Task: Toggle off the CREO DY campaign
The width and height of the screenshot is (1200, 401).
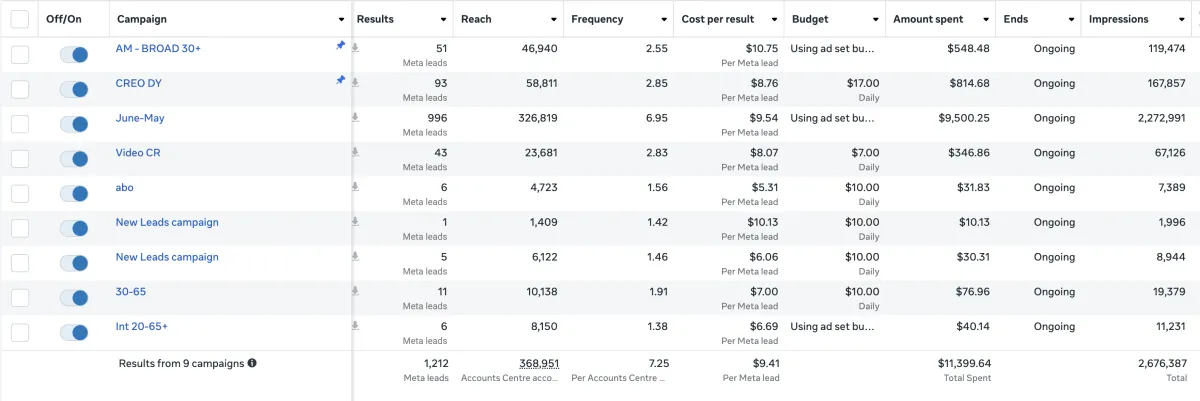Action: pos(74,89)
